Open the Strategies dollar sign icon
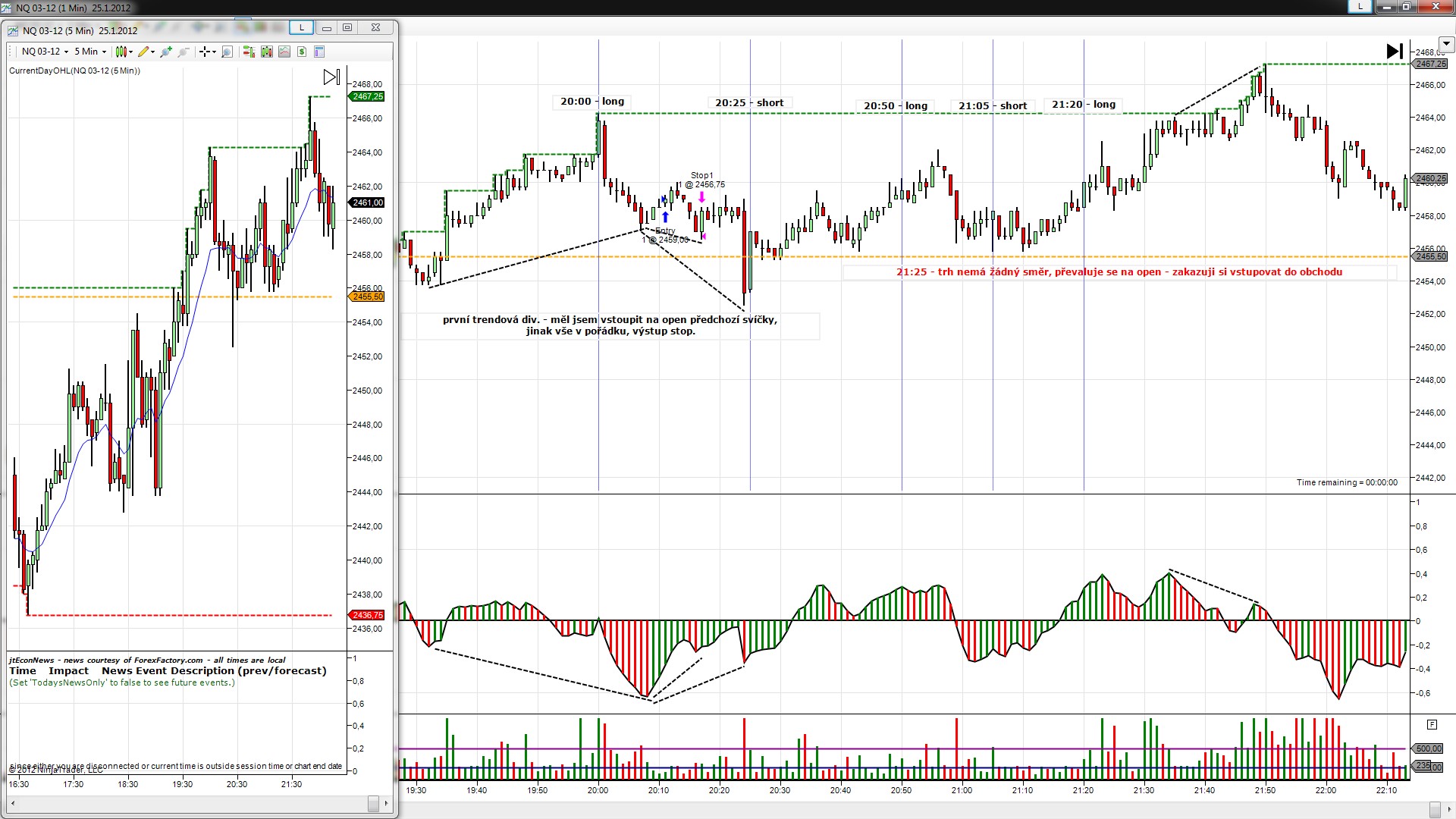Screen dimensions: 1456x819 coord(302,52)
